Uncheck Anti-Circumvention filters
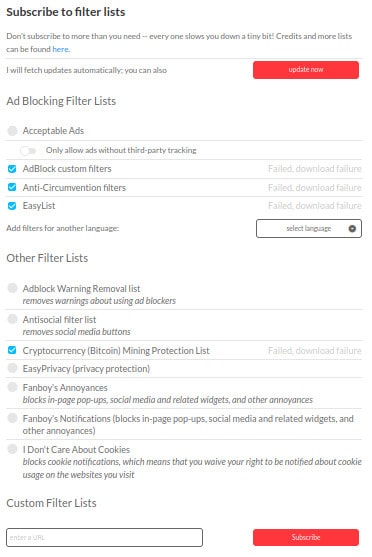The width and height of the screenshot is (372, 557). coord(12,187)
